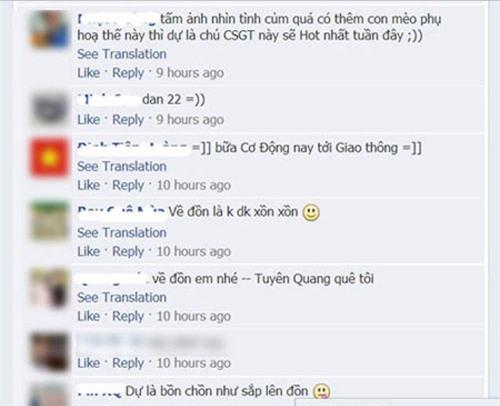This screenshot has height=406, width=500.
Task: See Translation for 'bữa Cơ Động' comment
Action: 122,166
